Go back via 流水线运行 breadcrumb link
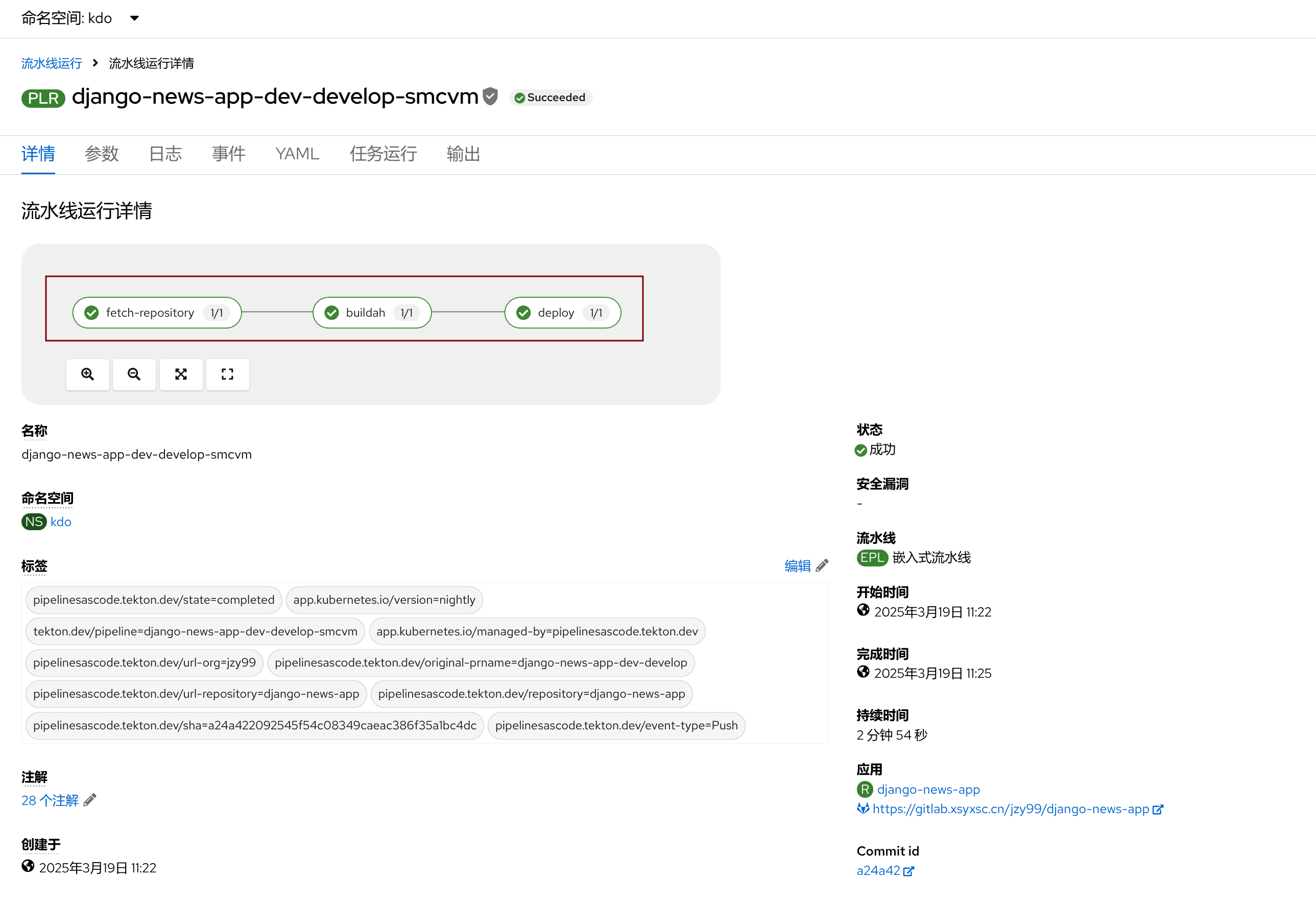1316x901 pixels. [x=52, y=63]
